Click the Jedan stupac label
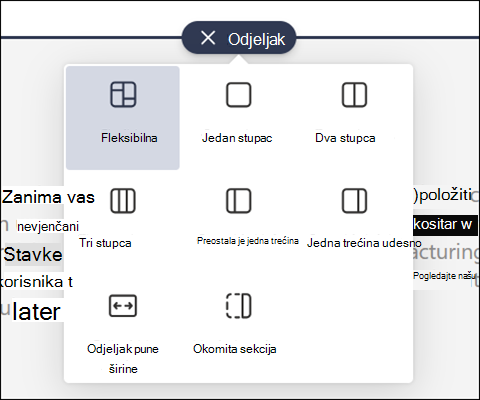The width and height of the screenshot is (480, 400). (237, 138)
